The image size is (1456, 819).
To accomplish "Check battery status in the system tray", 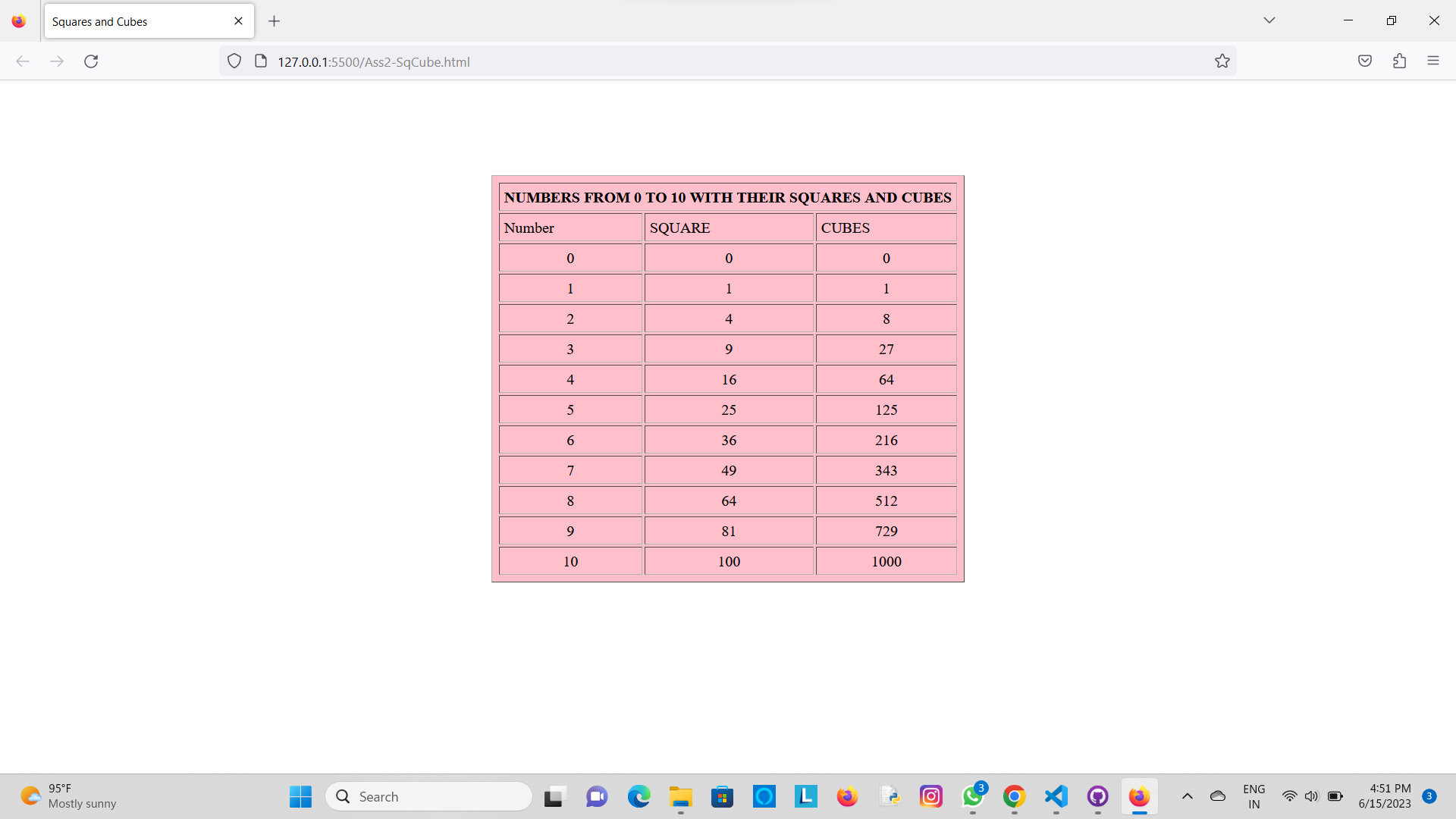I will point(1335,796).
